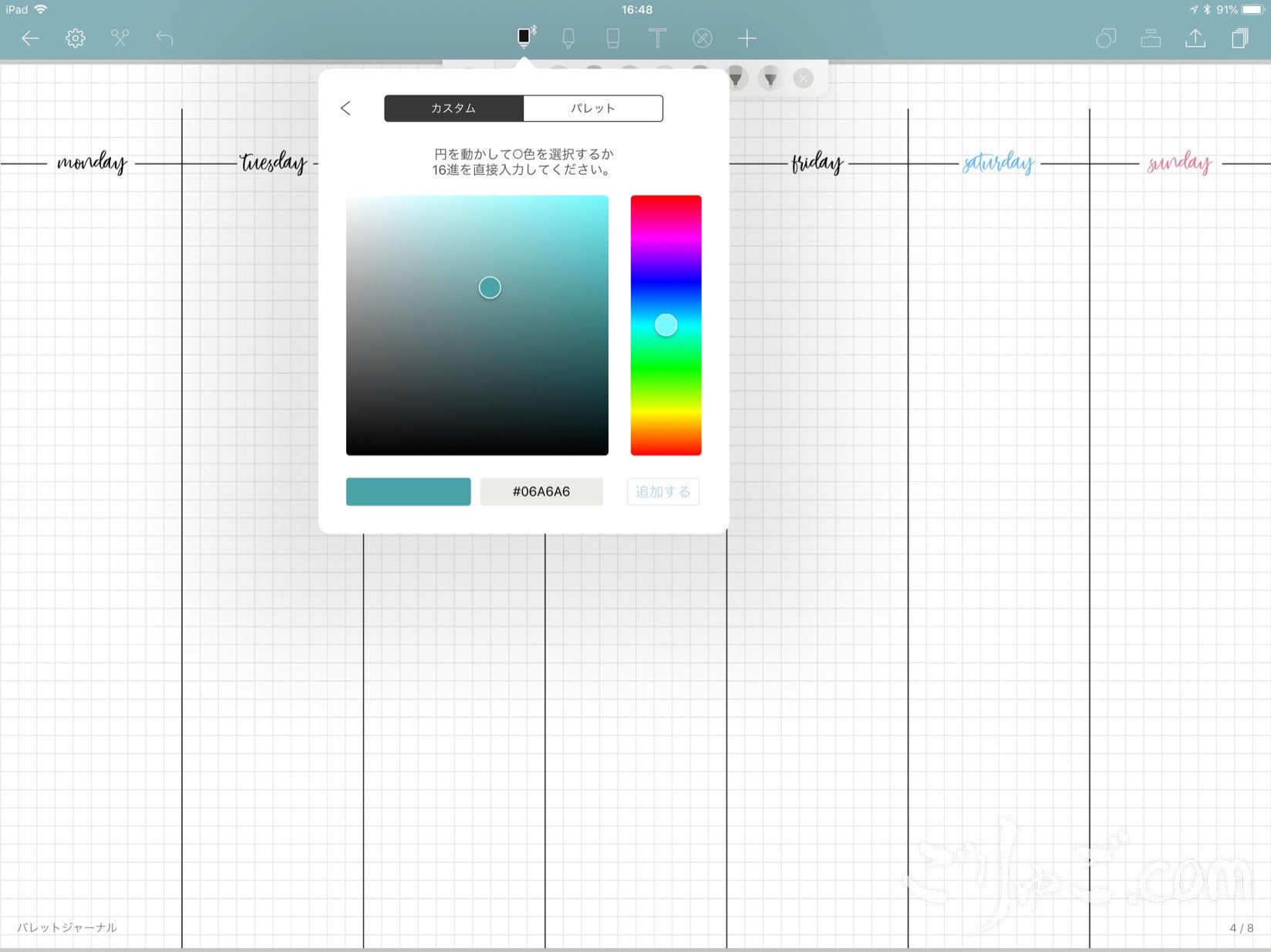1271x952 pixels.
Task: Select the highlighter tool
Action: pos(568,38)
